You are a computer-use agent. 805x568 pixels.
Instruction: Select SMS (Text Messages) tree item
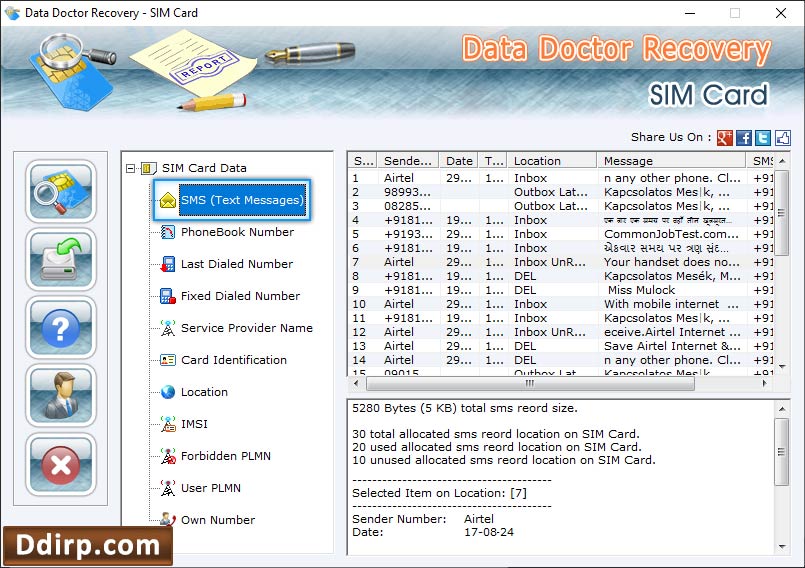click(242, 200)
